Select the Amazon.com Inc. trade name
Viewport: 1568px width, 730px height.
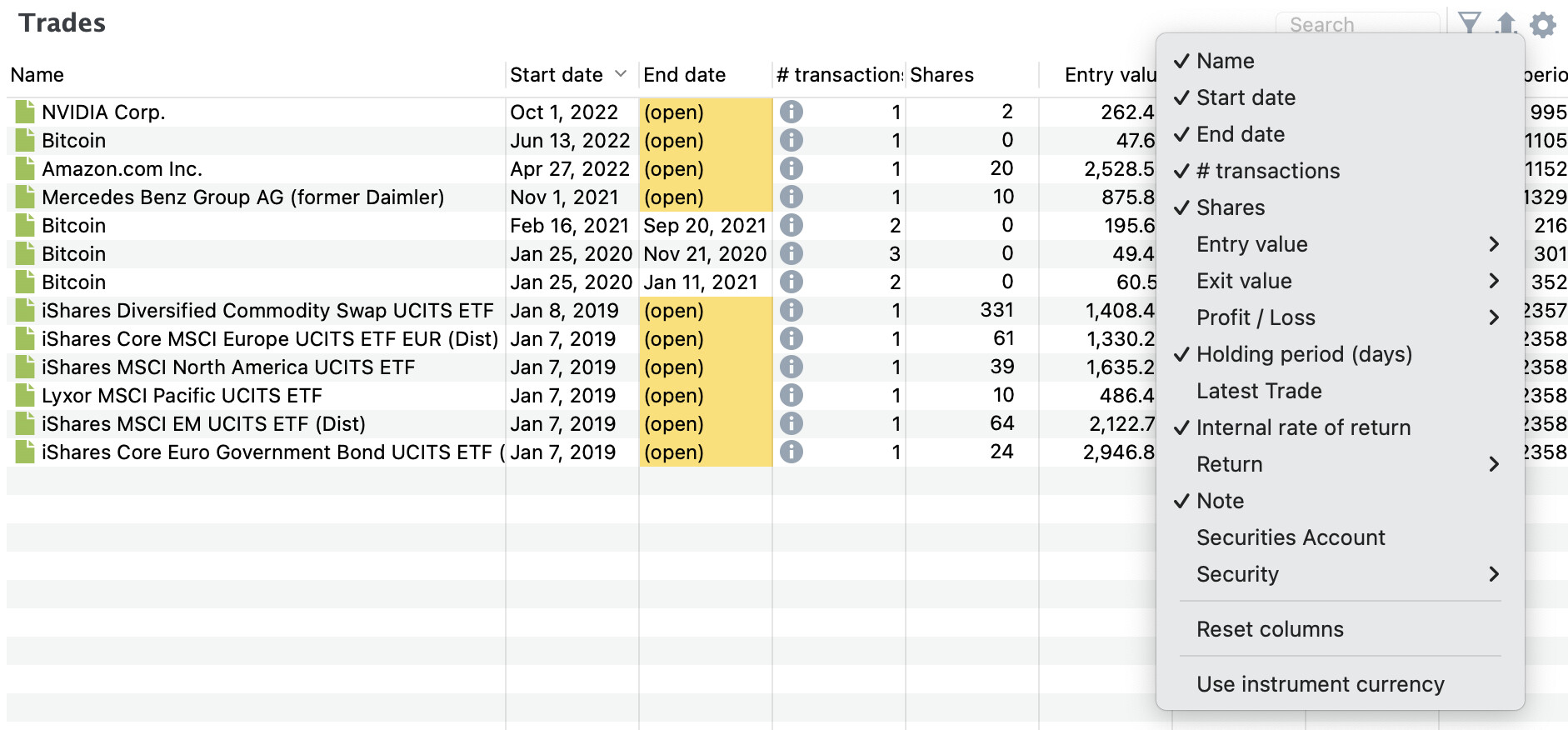[x=122, y=168]
